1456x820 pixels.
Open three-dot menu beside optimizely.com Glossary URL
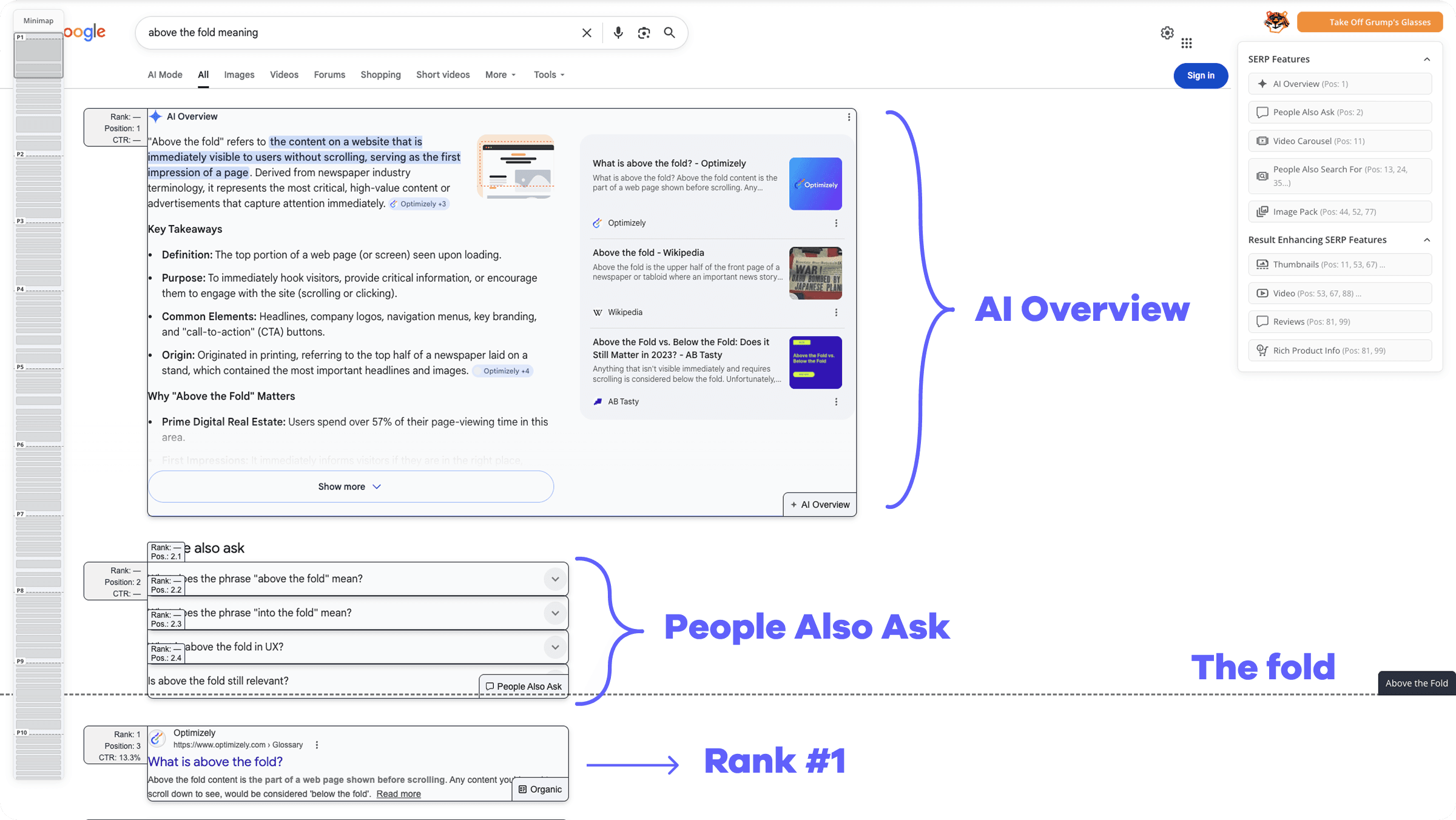[317, 745]
